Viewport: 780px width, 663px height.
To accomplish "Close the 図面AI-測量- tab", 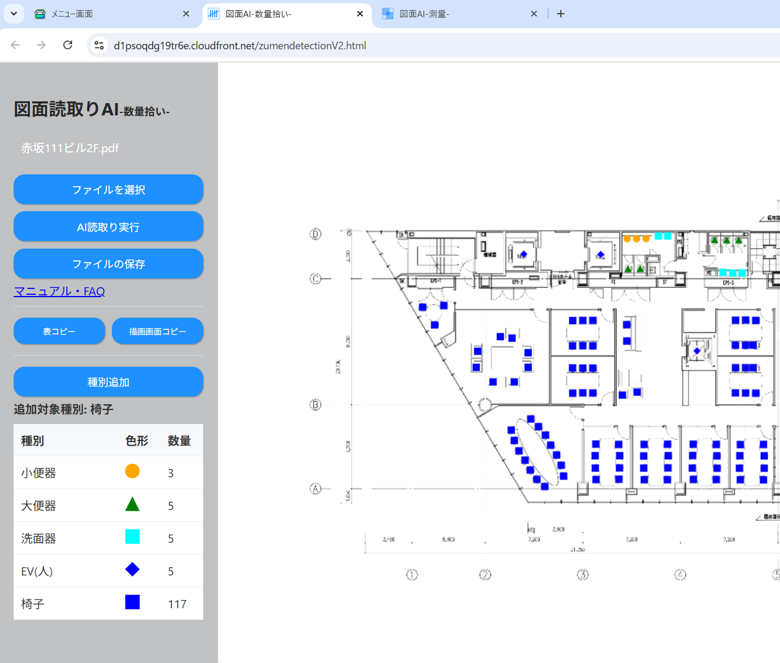I will (x=534, y=14).
